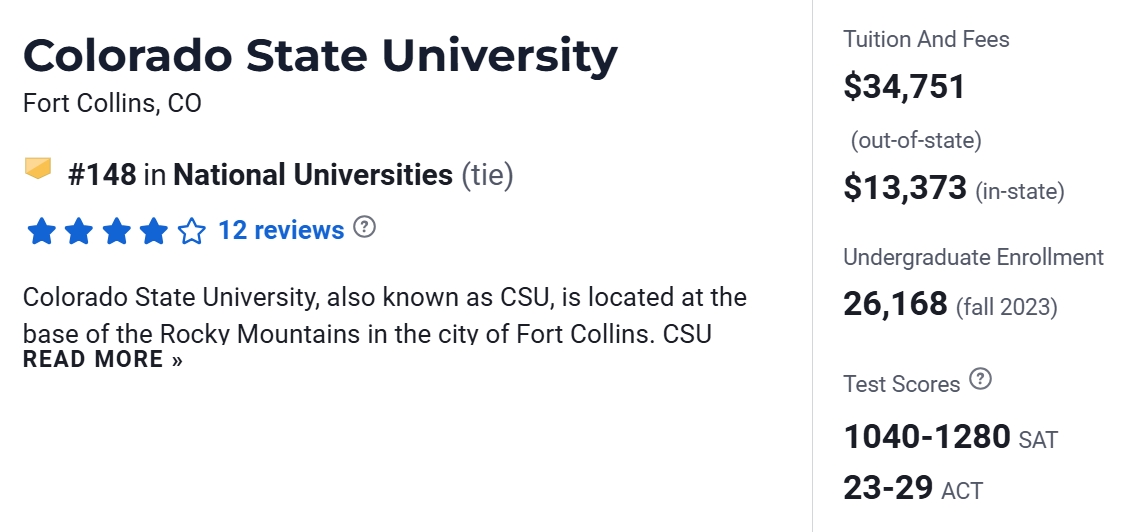Open the 12 reviews link
1123x532 pixels.
click(281, 230)
